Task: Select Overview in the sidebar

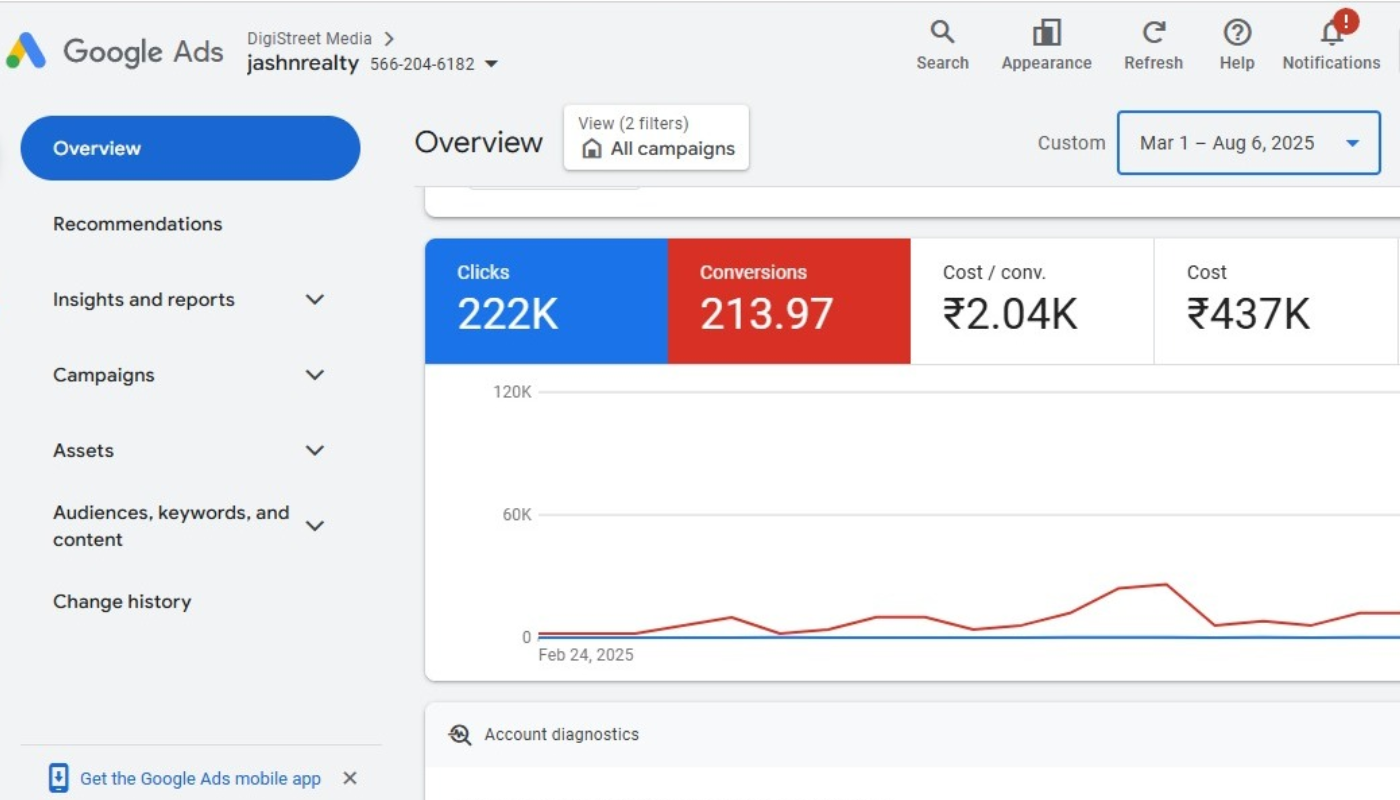Action: click(x=190, y=148)
